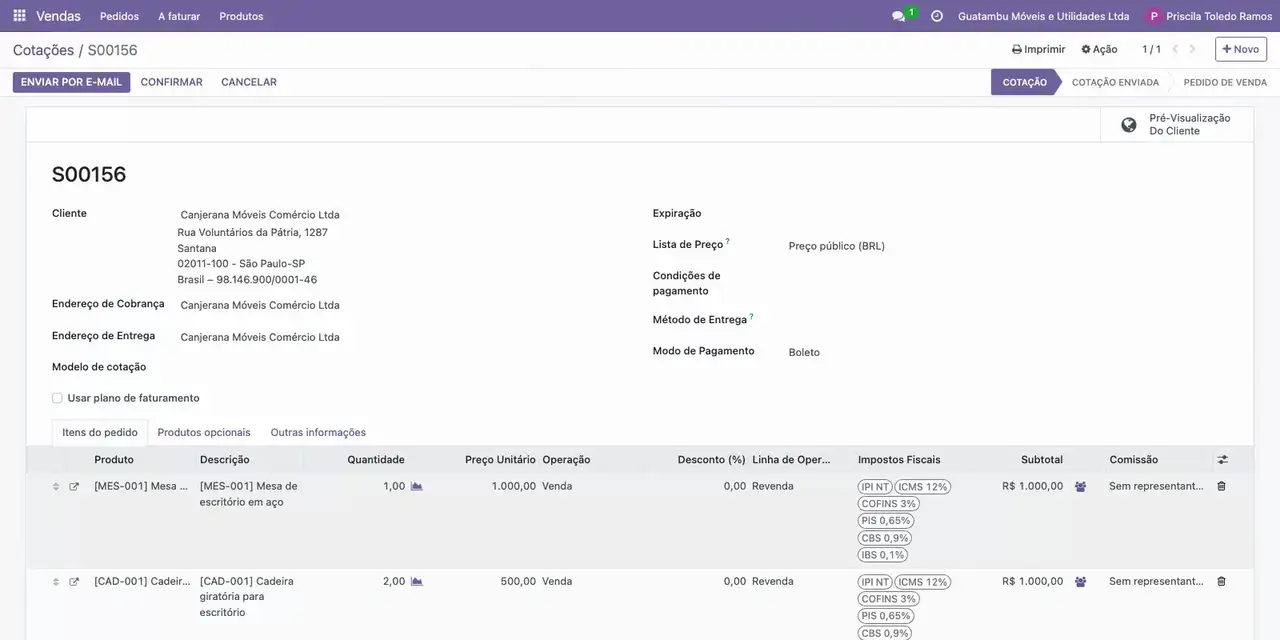Open external link icon for MES-001 row

point(74,486)
